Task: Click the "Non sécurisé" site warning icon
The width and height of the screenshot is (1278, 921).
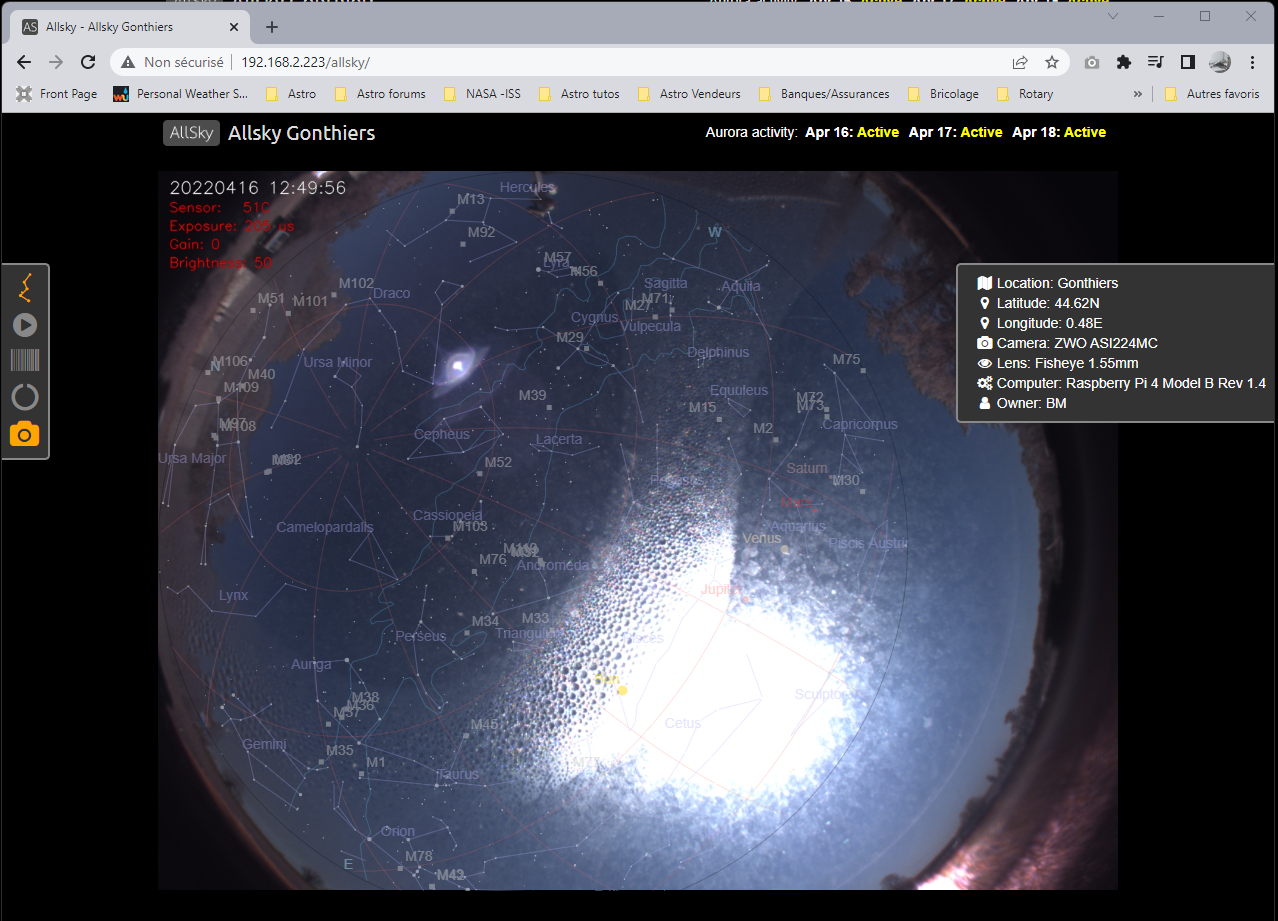Action: (x=128, y=62)
